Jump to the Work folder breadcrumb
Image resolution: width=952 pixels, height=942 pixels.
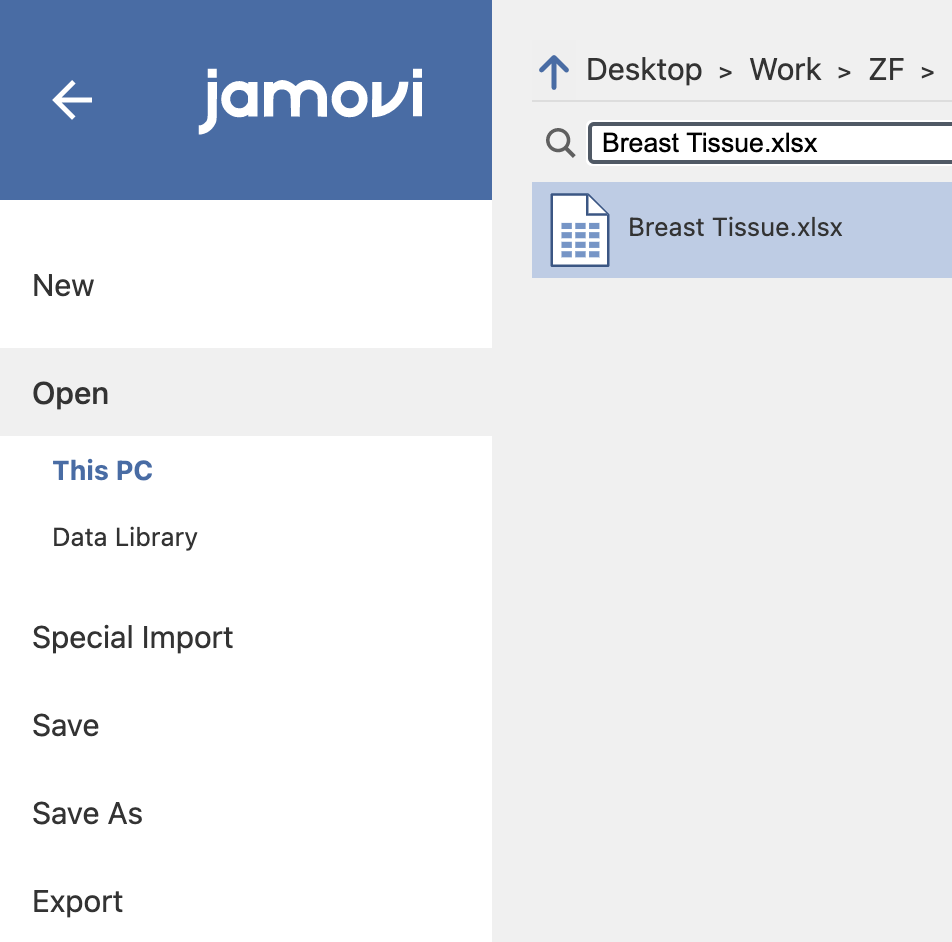pyautogui.click(x=785, y=70)
